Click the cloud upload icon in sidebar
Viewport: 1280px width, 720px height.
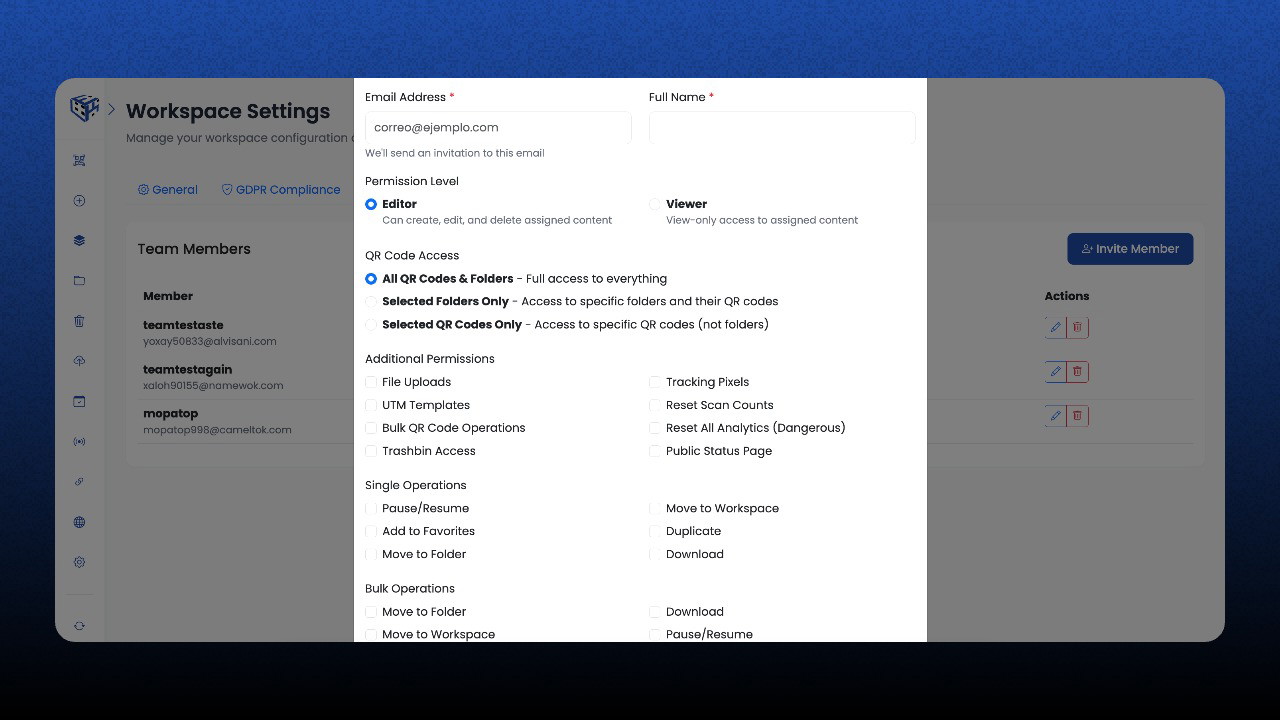[79, 361]
